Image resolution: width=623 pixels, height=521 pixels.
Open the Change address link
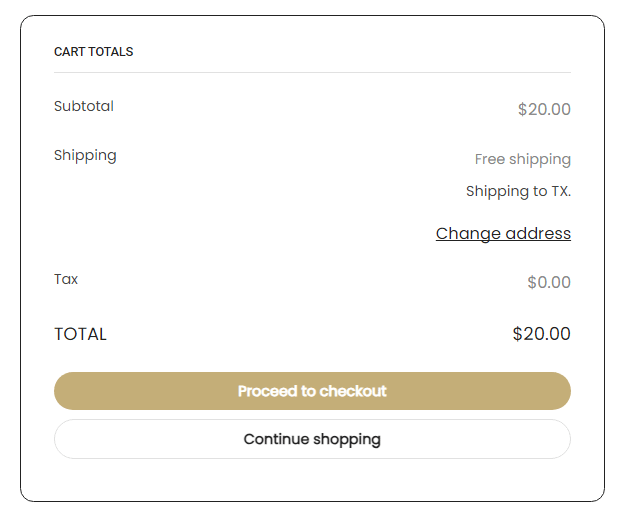pos(503,233)
